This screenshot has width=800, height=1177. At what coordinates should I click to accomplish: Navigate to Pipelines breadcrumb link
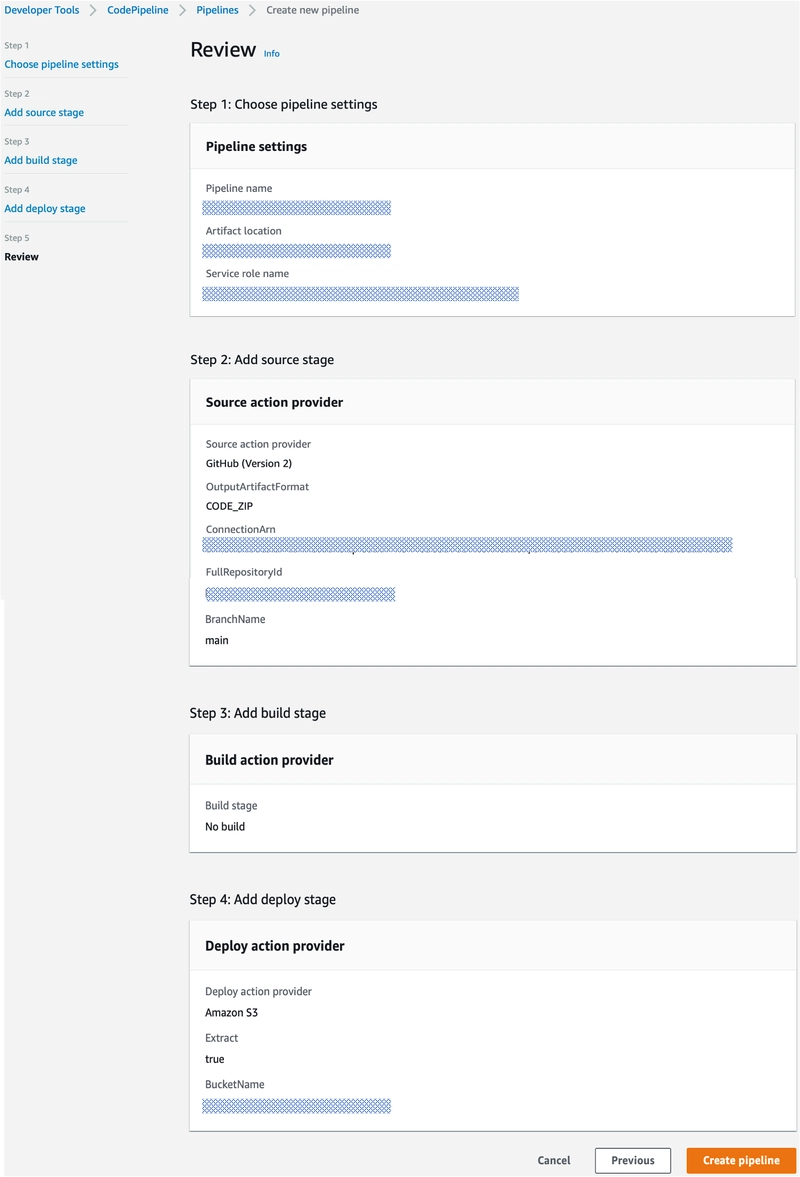click(217, 10)
